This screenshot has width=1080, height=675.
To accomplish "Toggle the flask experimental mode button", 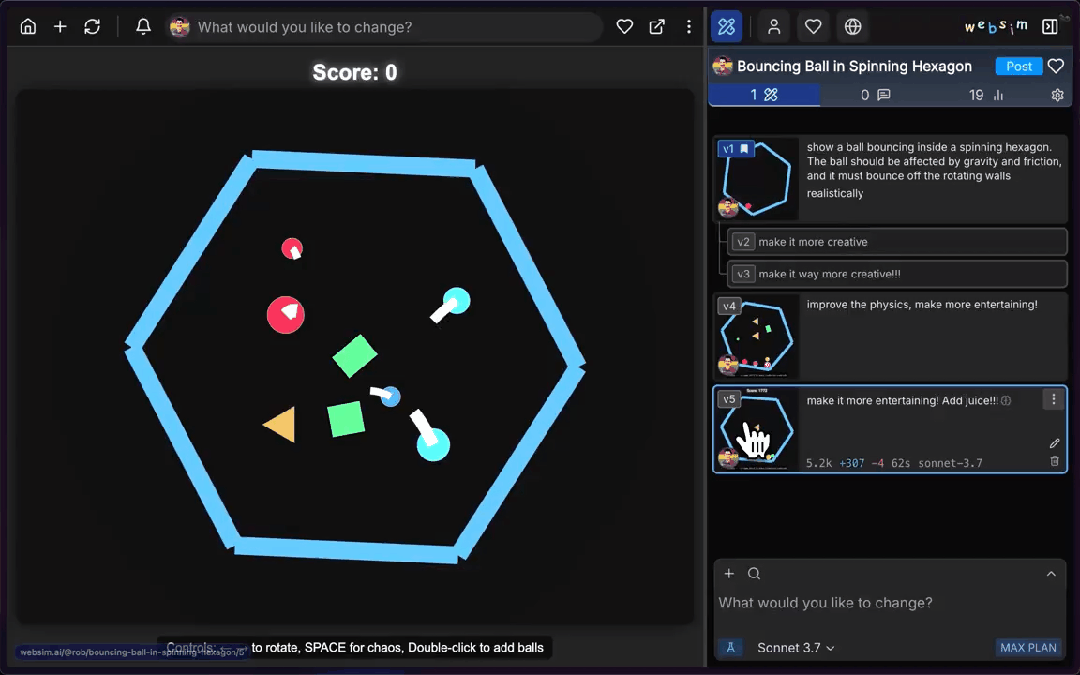I will click(x=730, y=647).
